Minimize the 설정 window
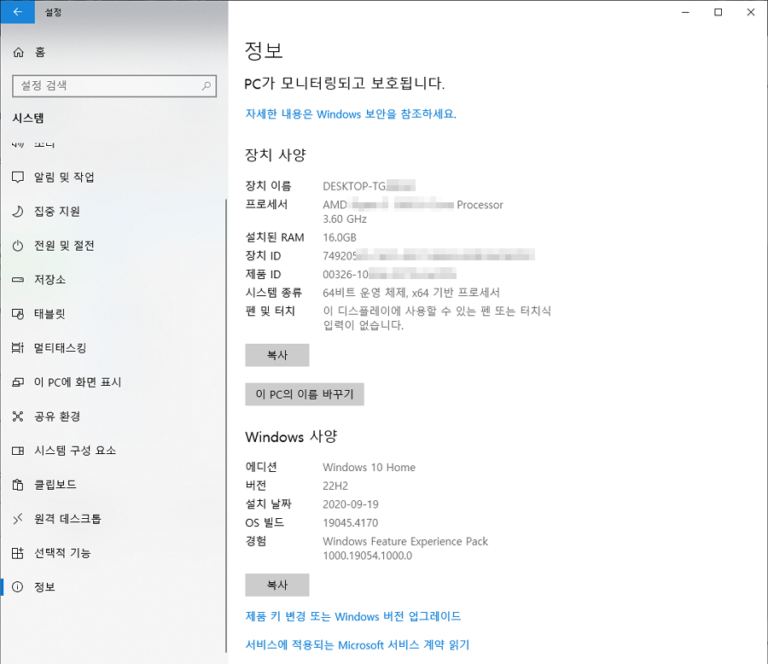 pyautogui.click(x=686, y=12)
